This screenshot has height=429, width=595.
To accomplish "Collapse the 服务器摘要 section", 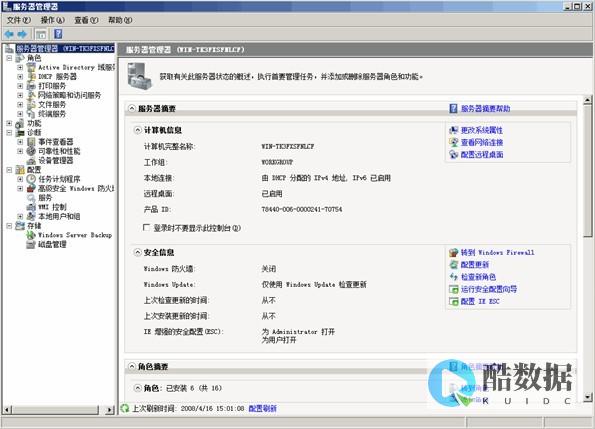I will (x=132, y=108).
